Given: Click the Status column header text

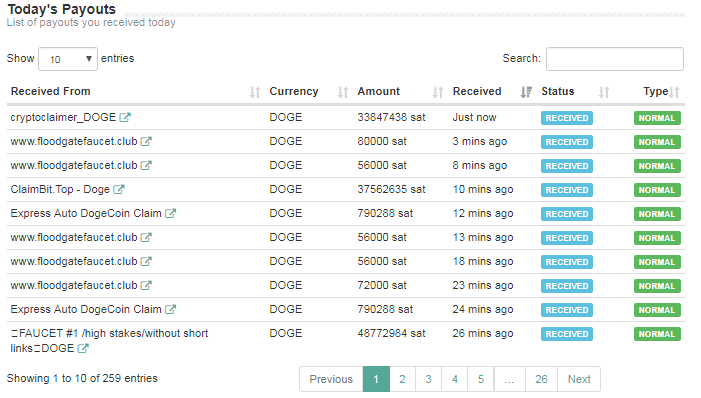Looking at the screenshot, I should coord(557,91).
